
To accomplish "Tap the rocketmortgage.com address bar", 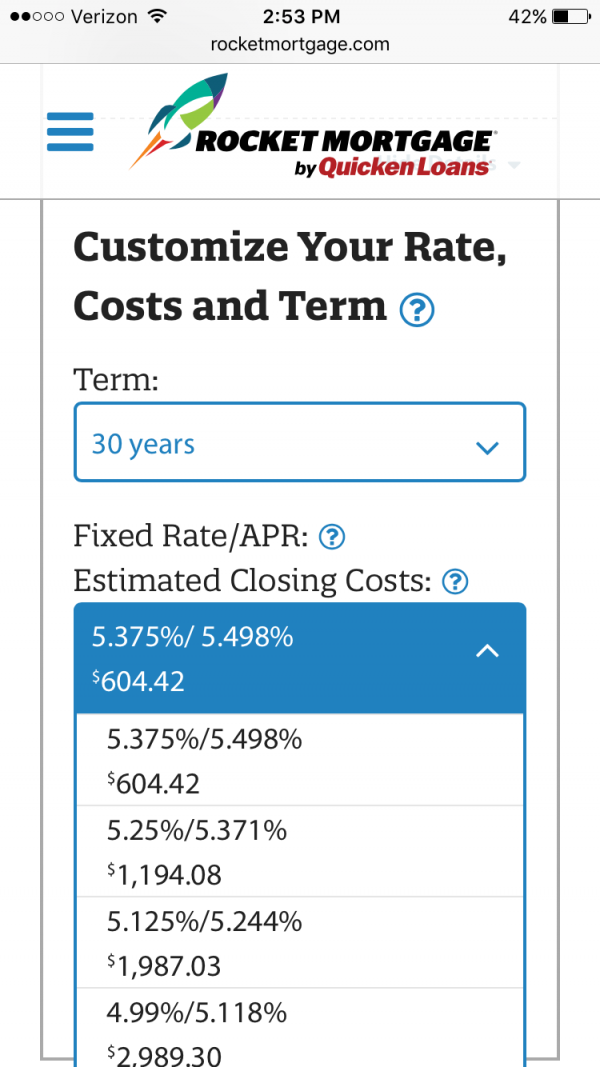I will point(300,44).
